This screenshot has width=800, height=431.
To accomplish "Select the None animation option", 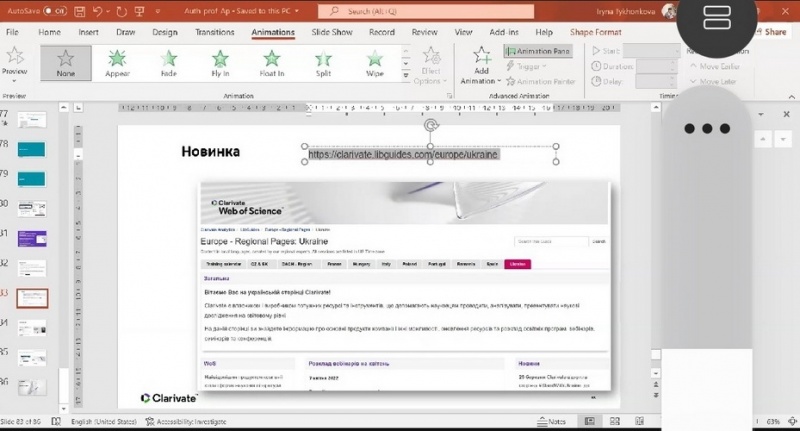I will pos(66,63).
